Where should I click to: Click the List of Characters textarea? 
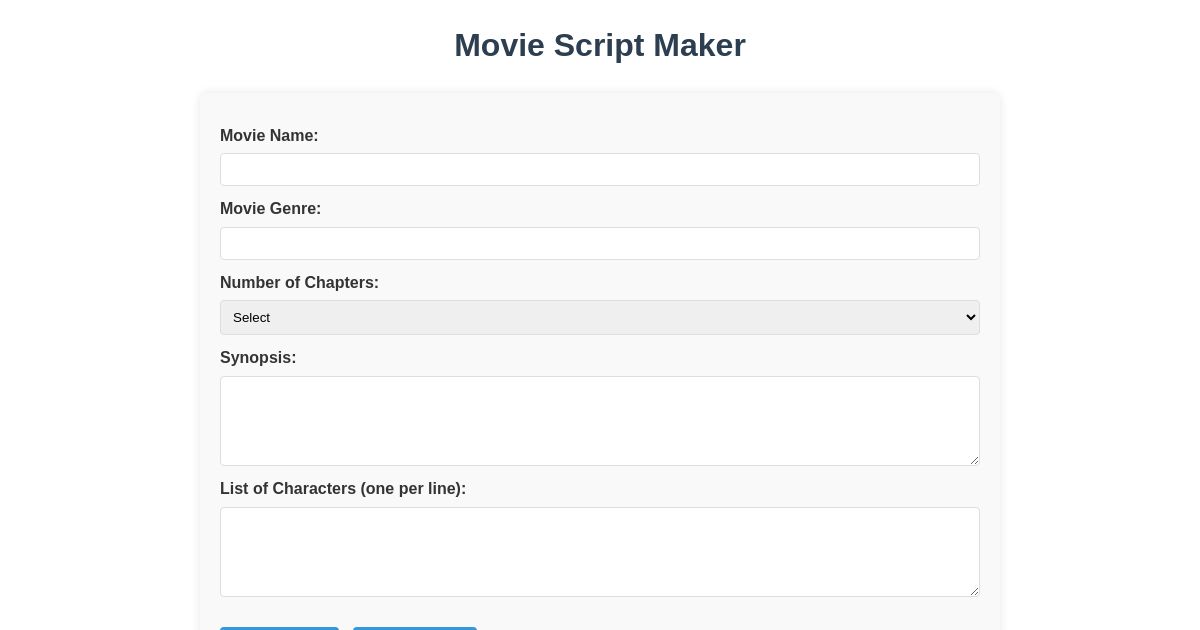[x=600, y=551]
